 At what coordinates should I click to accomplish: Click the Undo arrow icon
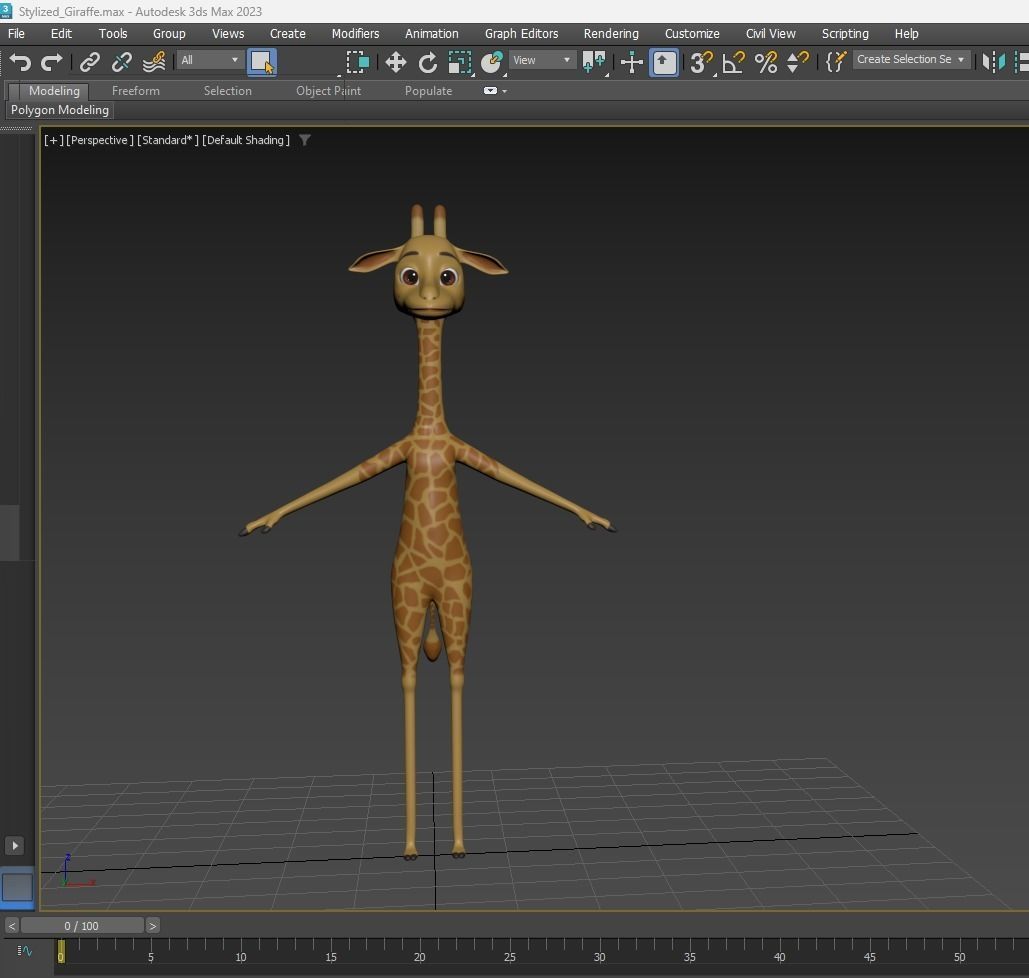pyautogui.click(x=20, y=62)
